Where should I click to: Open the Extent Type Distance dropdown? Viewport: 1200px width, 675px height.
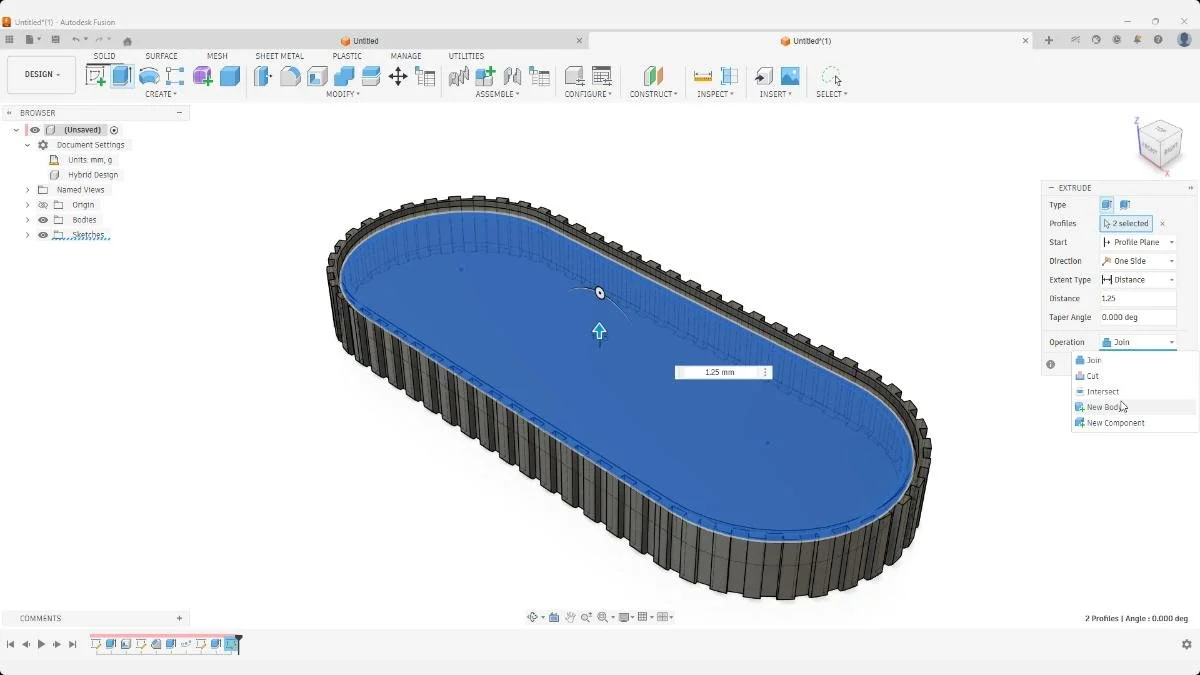[1137, 279]
